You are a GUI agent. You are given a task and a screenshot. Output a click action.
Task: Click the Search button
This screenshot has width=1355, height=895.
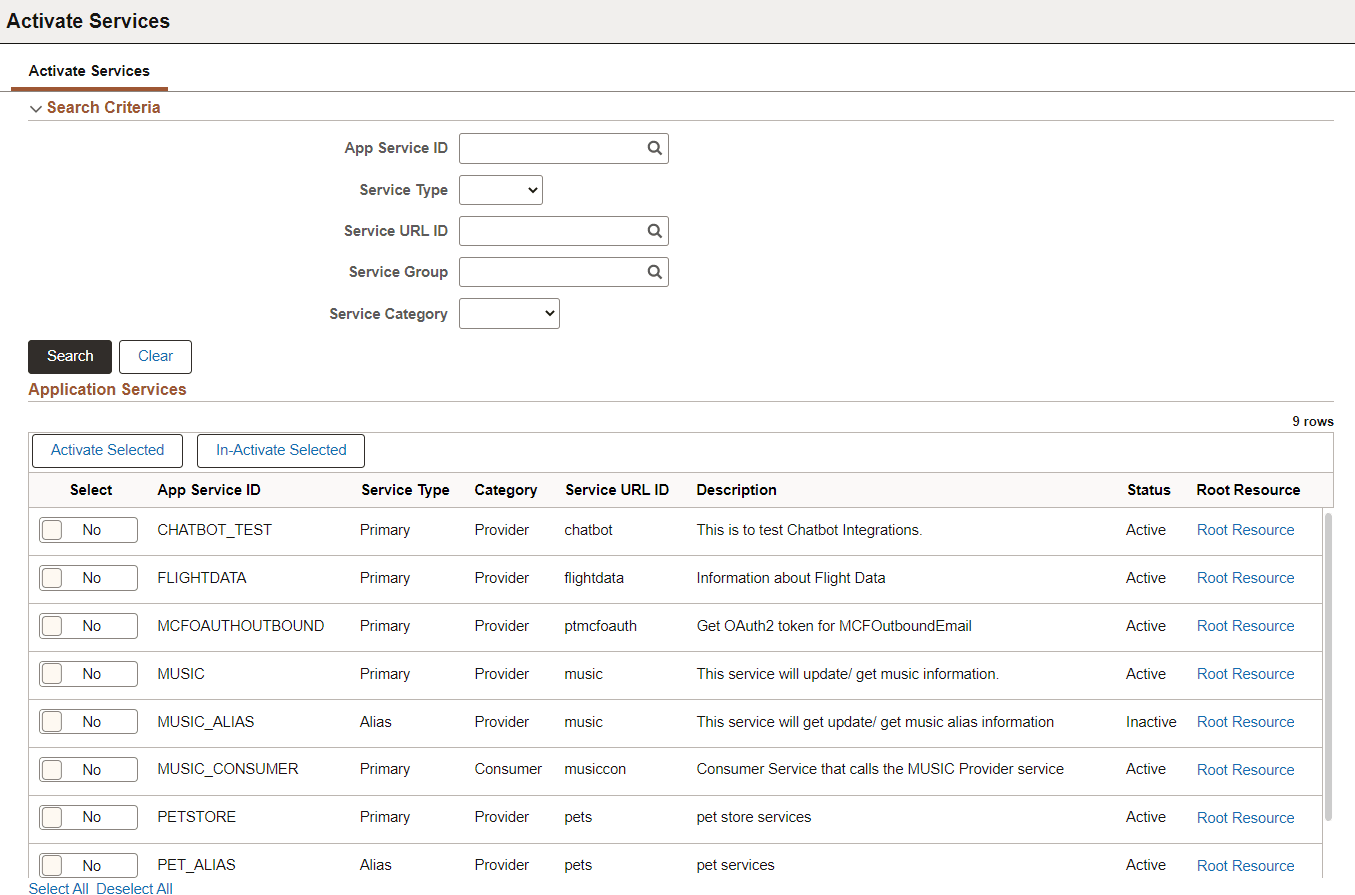point(69,356)
